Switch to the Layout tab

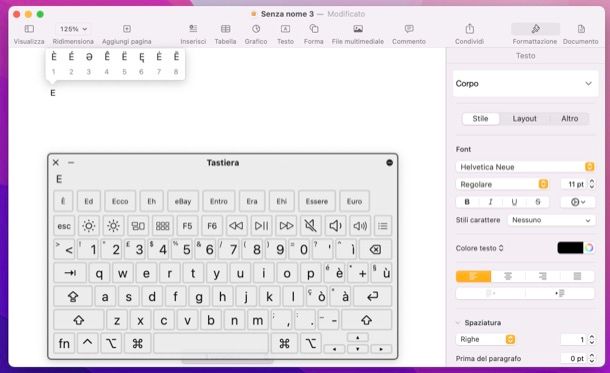point(524,119)
